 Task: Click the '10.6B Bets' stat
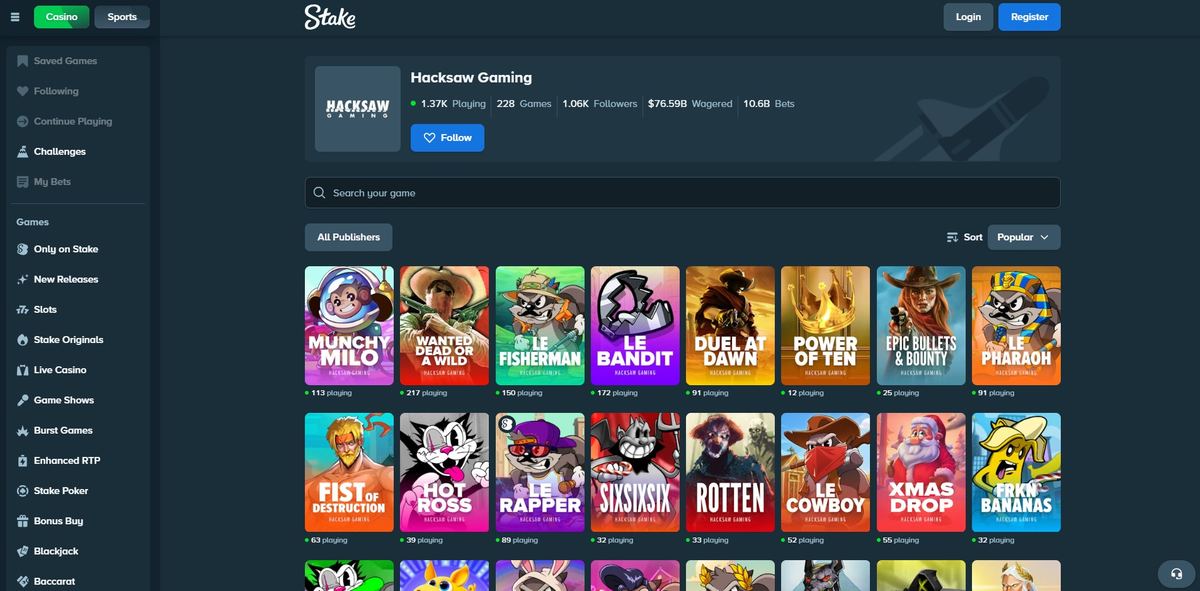coord(769,103)
